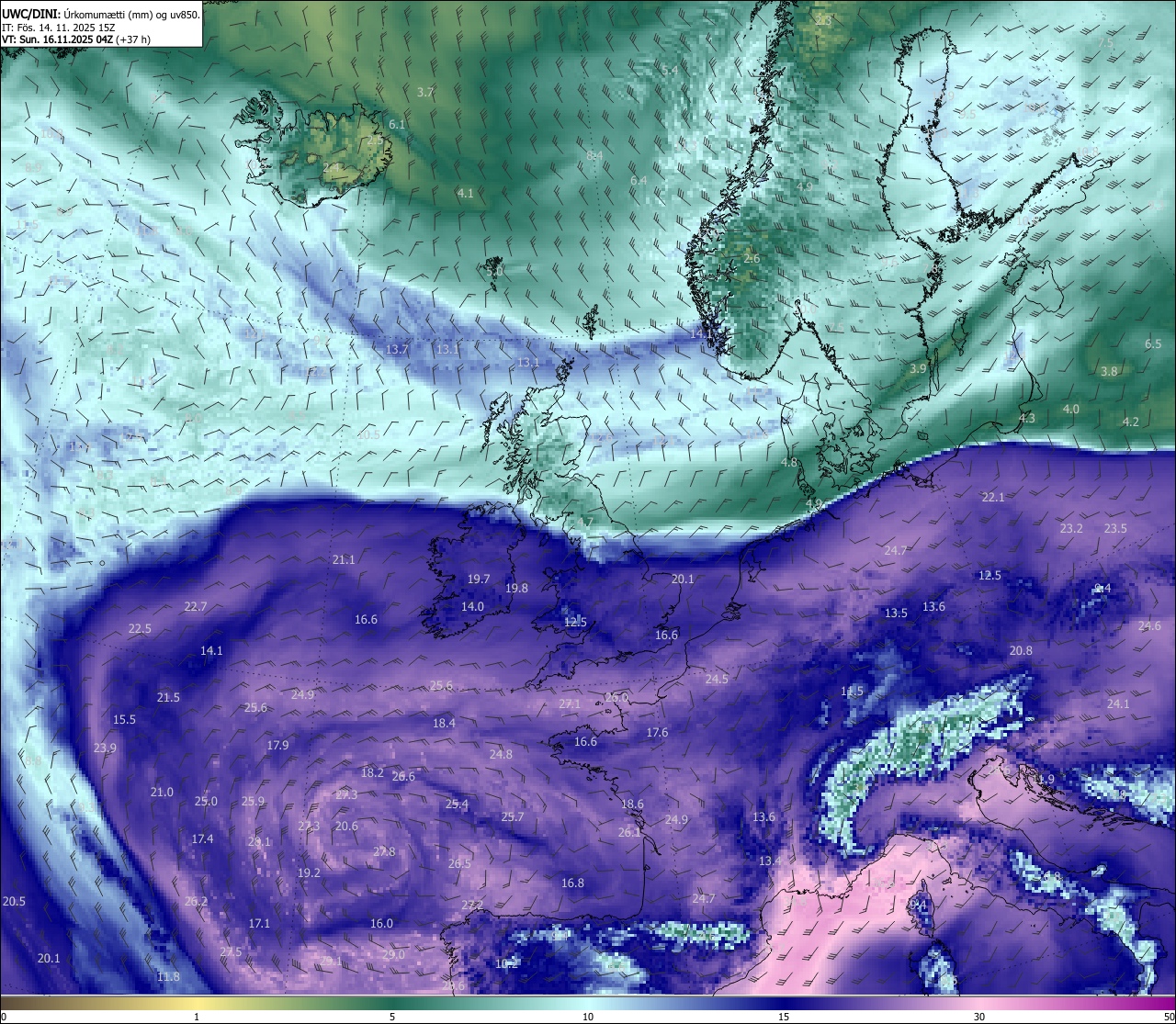Screen dimensions: 1176x1024
Task: Click the 4.0 map value
Action: tap(1071, 410)
